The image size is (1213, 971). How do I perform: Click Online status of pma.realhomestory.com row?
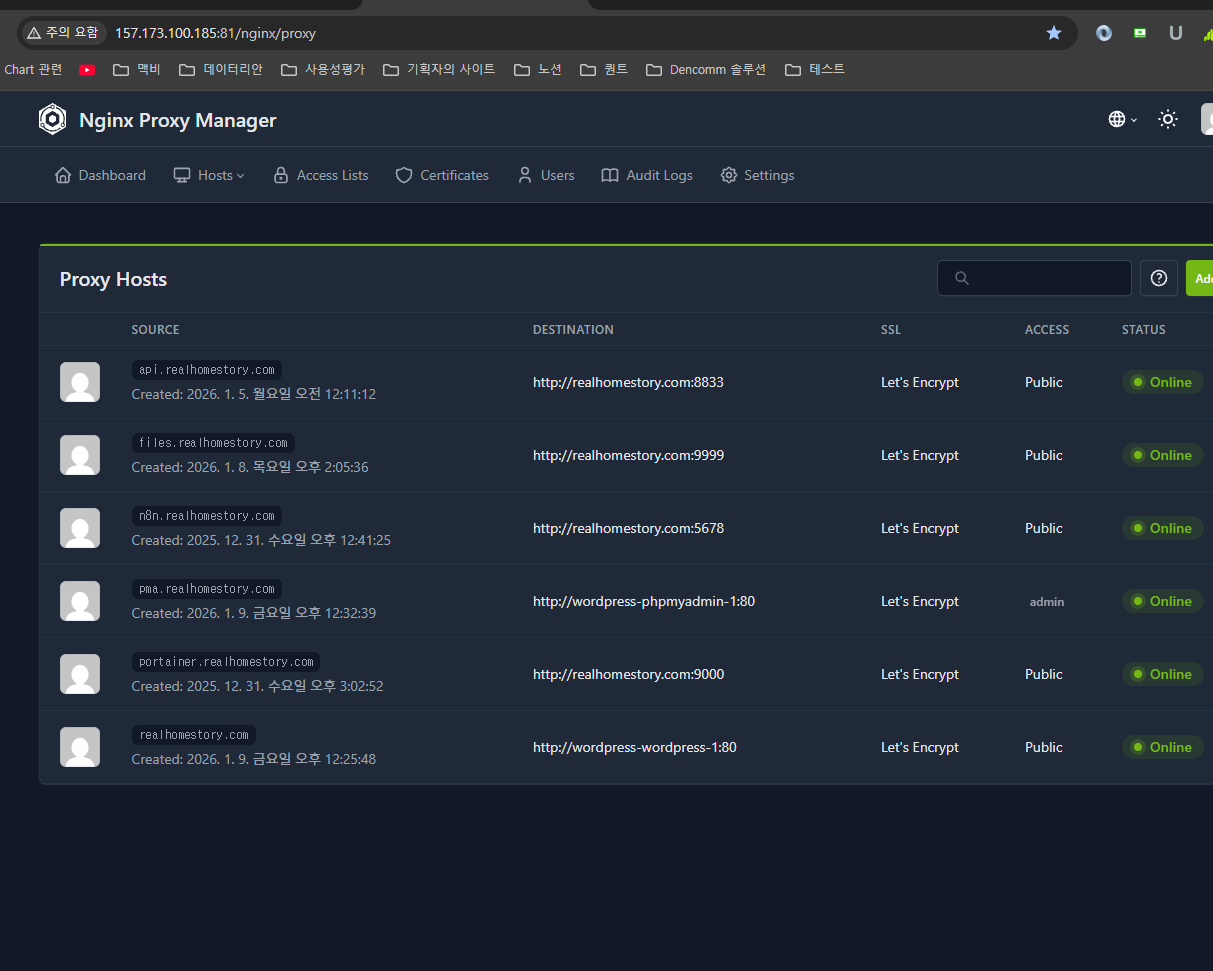pos(1162,601)
